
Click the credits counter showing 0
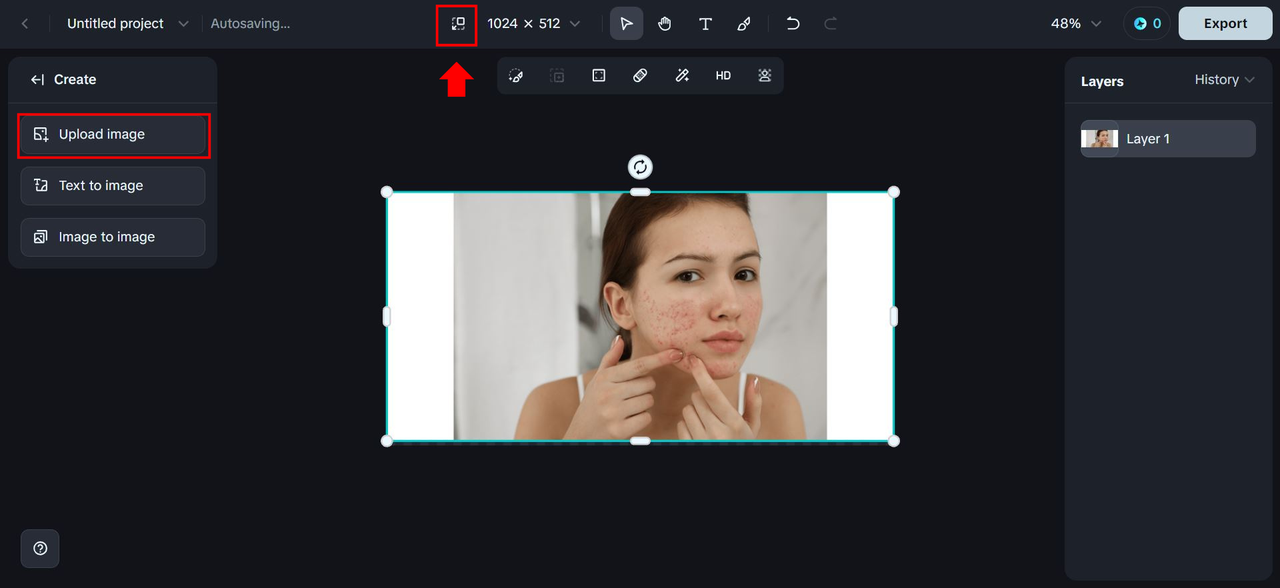point(1147,23)
